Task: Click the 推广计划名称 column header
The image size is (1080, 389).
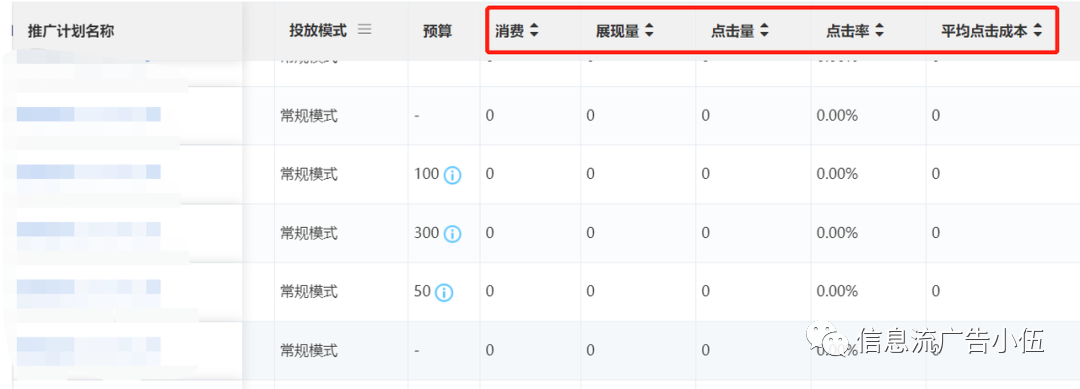Action: 71,31
